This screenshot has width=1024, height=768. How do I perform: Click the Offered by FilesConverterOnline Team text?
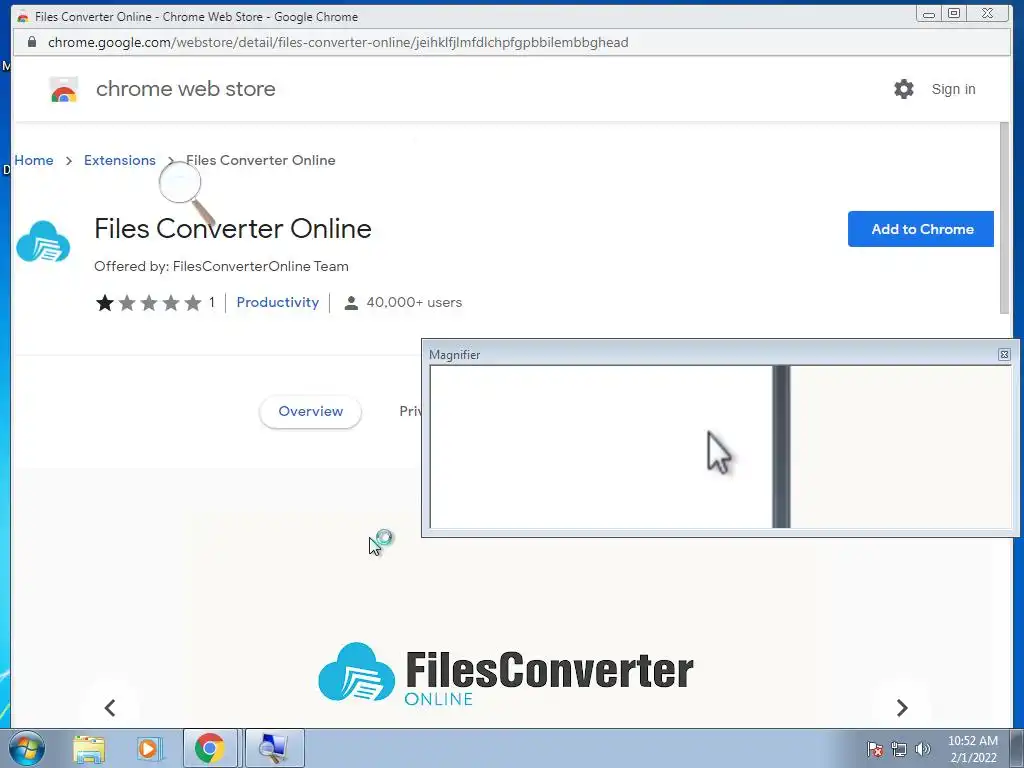[221, 266]
